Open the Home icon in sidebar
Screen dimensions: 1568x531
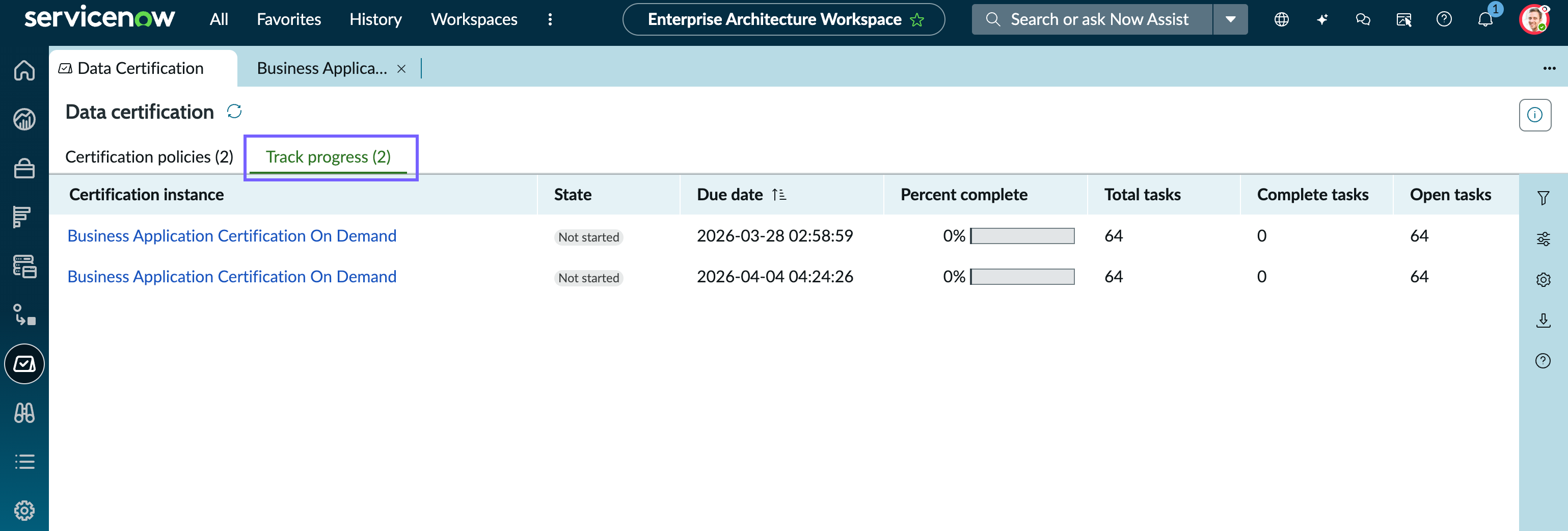tap(24, 71)
